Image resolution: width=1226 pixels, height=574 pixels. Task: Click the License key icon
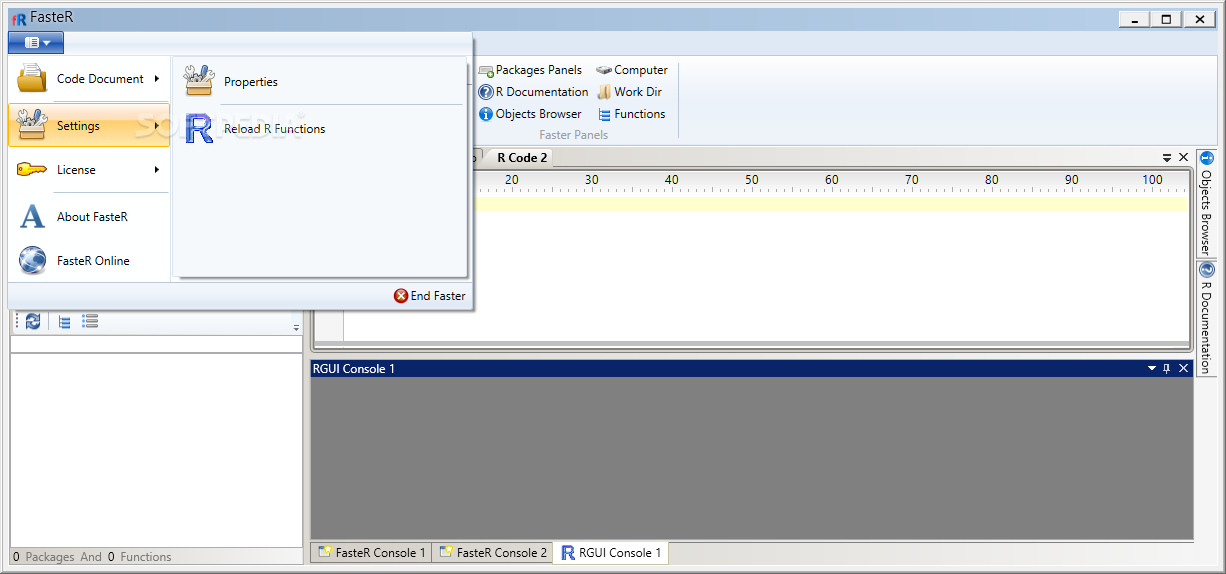coord(32,170)
